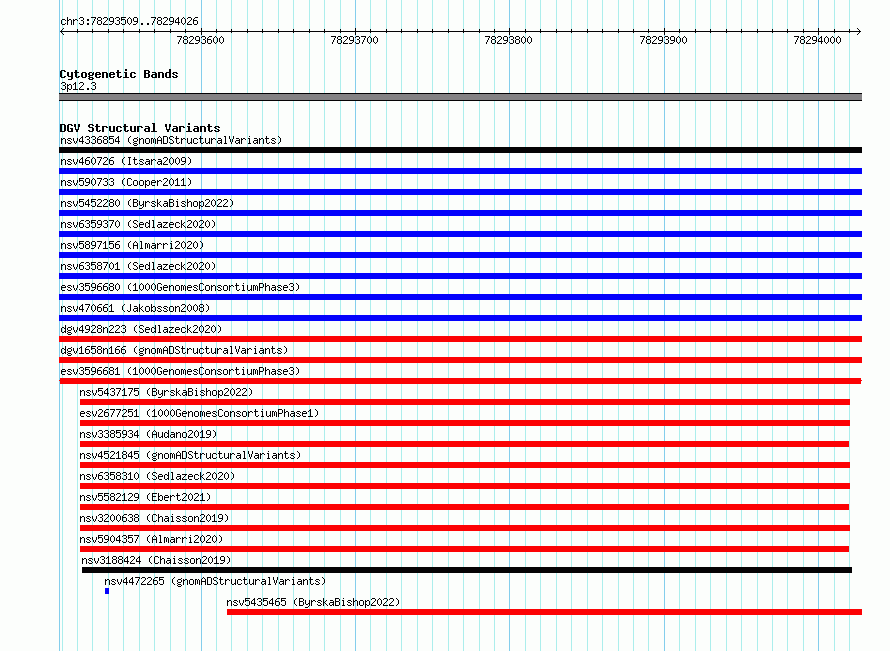Click the red bar for nsv5582129

(464, 507)
